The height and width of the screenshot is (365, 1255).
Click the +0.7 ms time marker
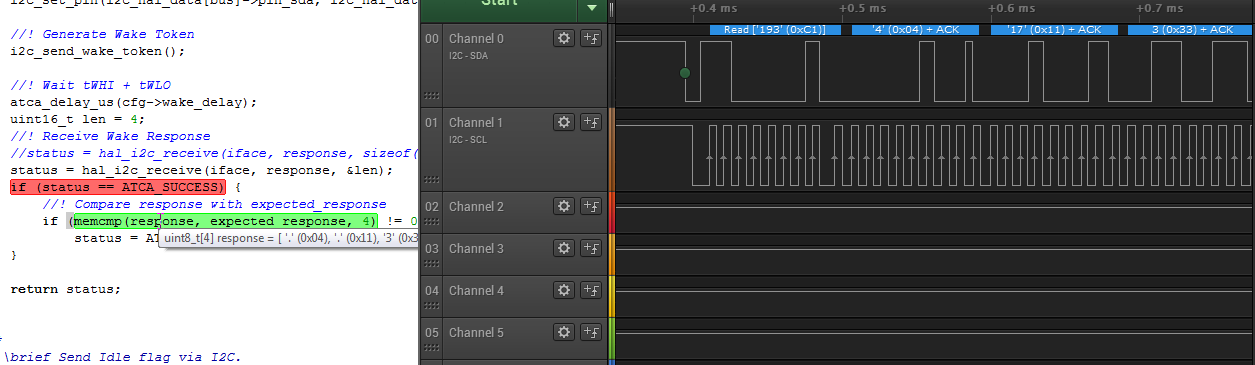[1160, 8]
